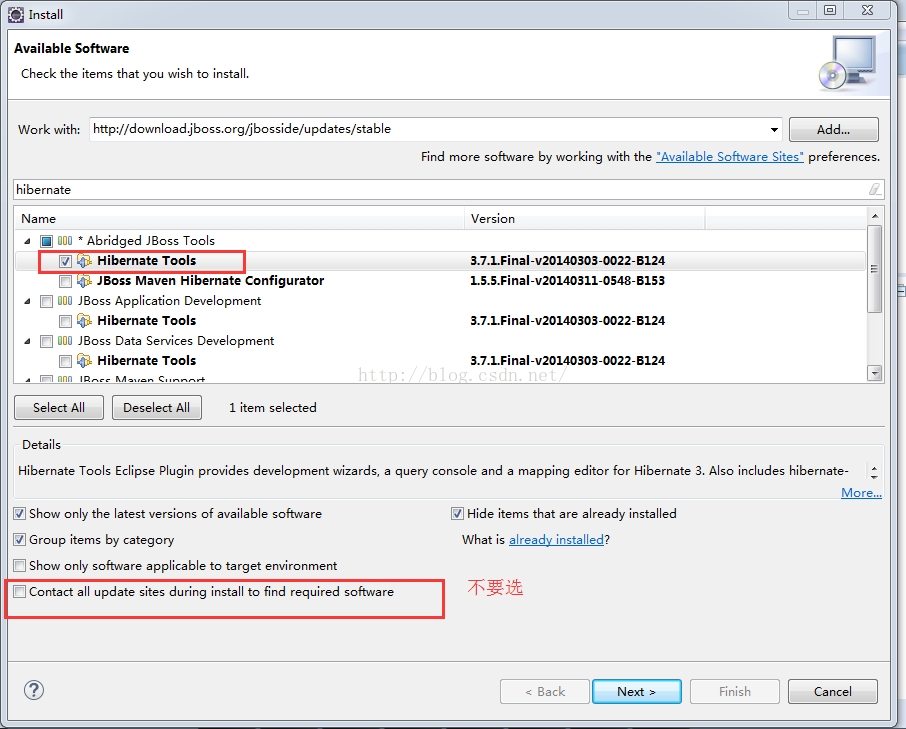Click the JBoss Data Services Development category icon
This screenshot has height=729, width=906.
(65, 341)
